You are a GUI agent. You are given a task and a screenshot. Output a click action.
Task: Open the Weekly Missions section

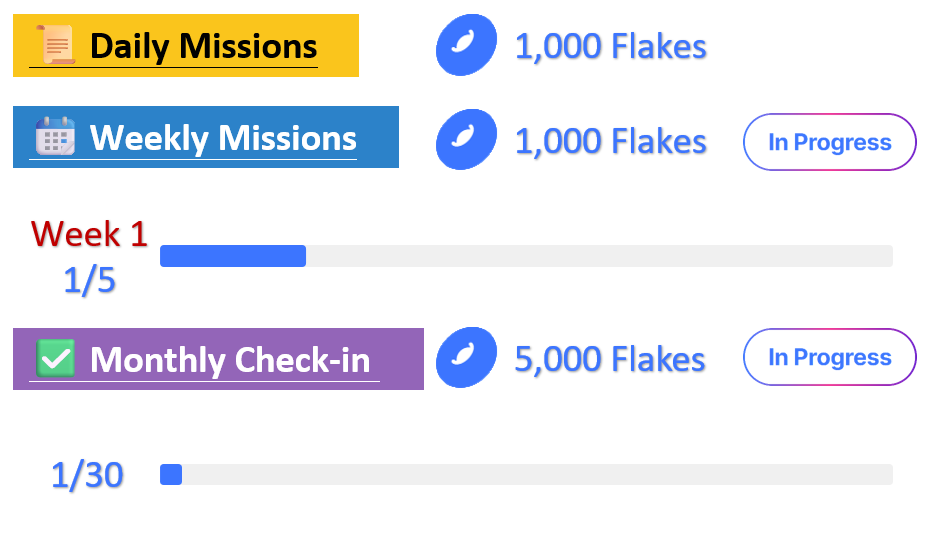click(x=222, y=138)
